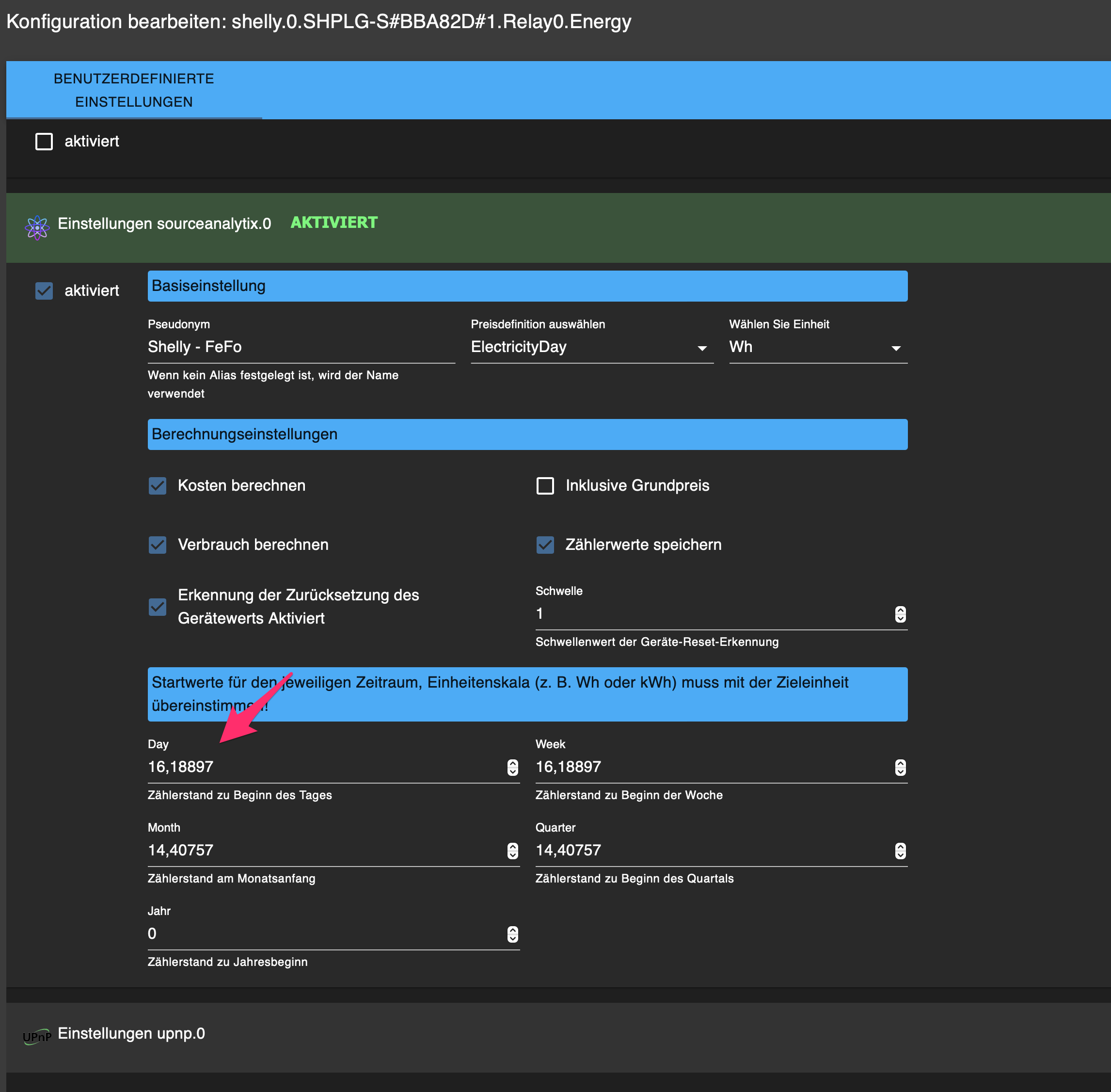Click the Month value stepper arrows
This screenshot has width=1111, height=1092.
[x=512, y=851]
